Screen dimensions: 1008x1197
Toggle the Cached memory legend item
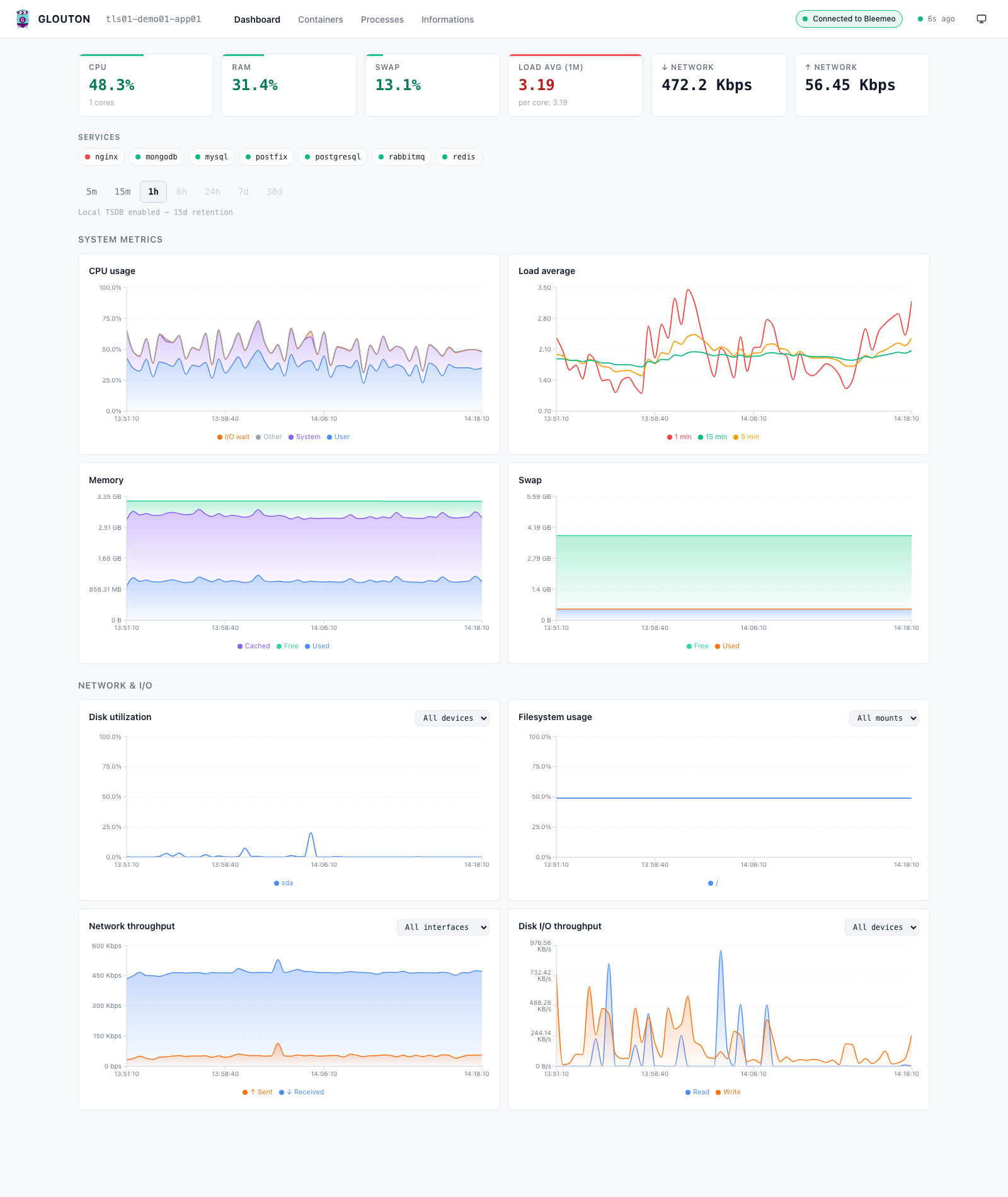click(253, 646)
